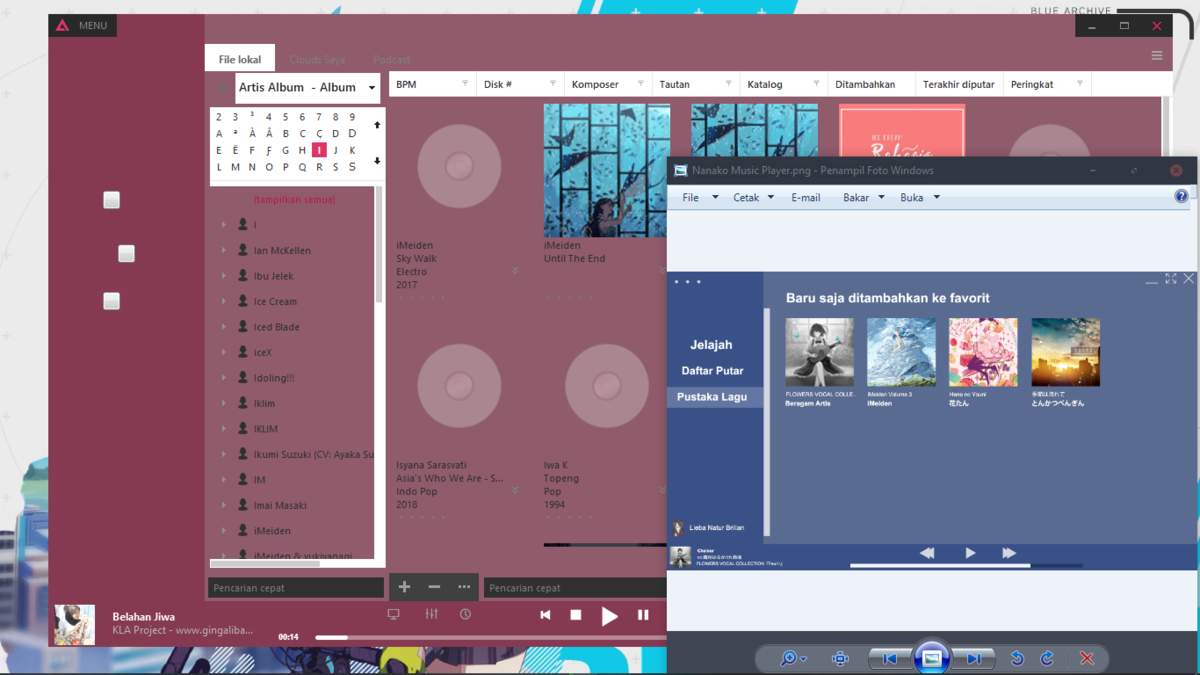Delete the photo with the red X icon
The height and width of the screenshot is (675, 1200).
coord(1087,658)
